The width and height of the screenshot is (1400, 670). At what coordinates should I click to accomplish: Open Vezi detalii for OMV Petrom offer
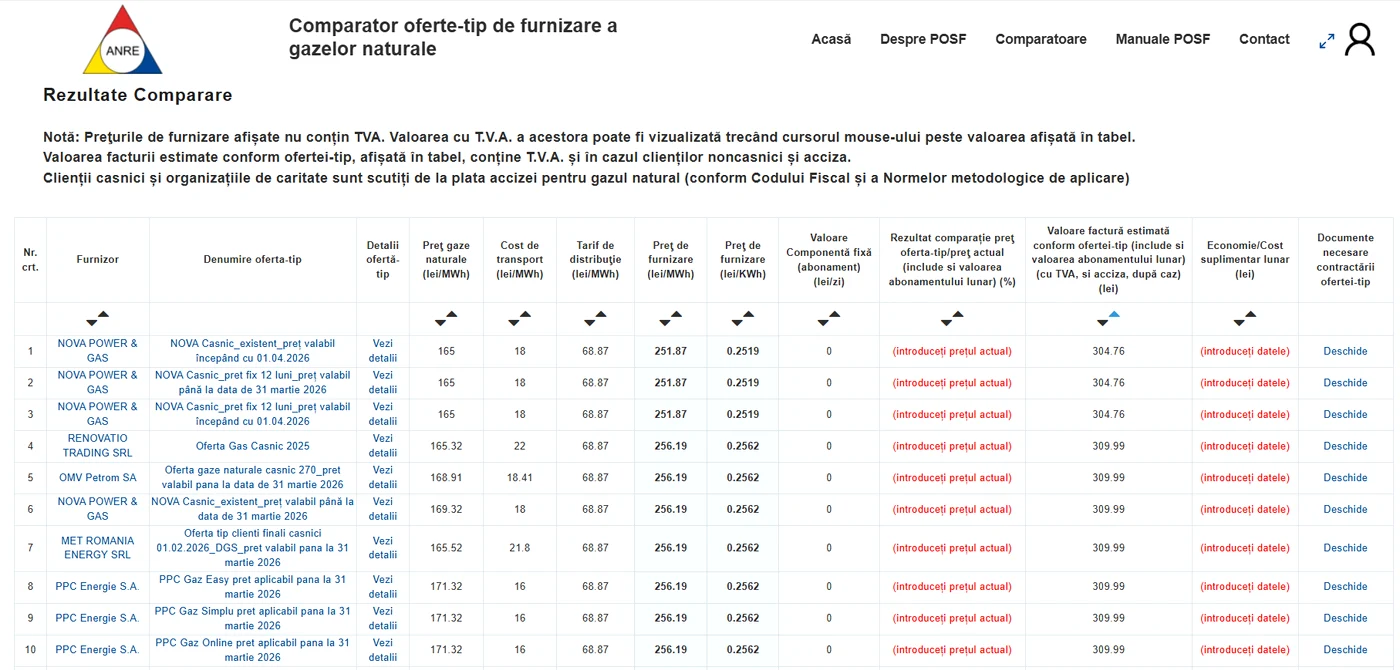(383, 478)
